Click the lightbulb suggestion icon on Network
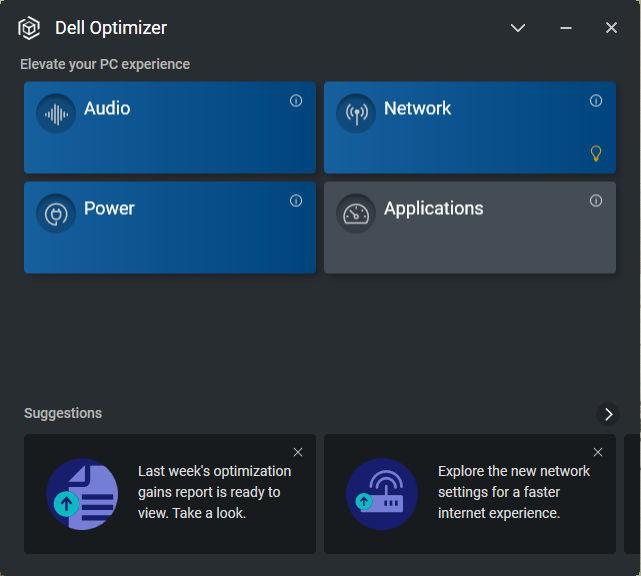 [596, 153]
